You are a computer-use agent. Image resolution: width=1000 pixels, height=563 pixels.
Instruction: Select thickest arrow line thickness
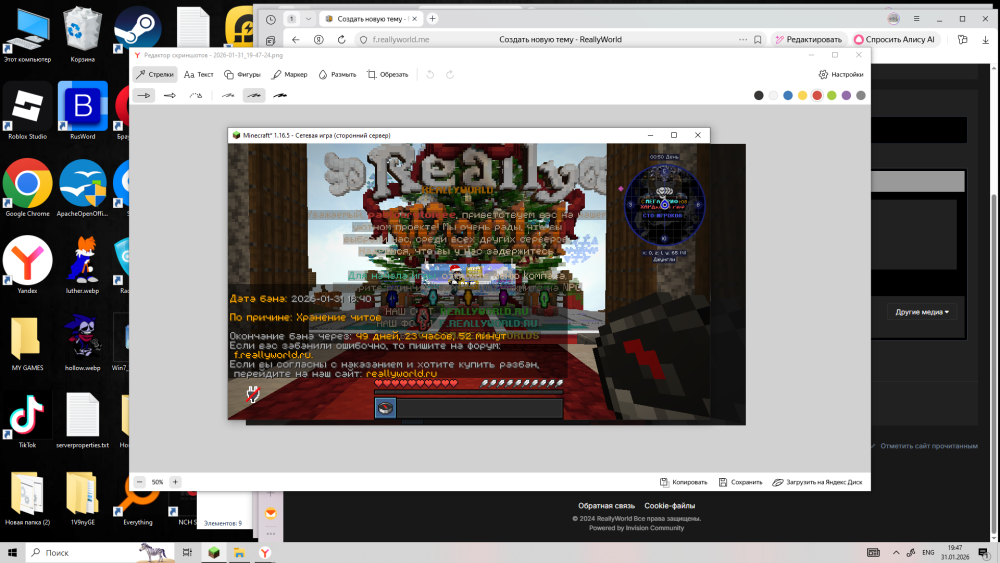click(280, 96)
